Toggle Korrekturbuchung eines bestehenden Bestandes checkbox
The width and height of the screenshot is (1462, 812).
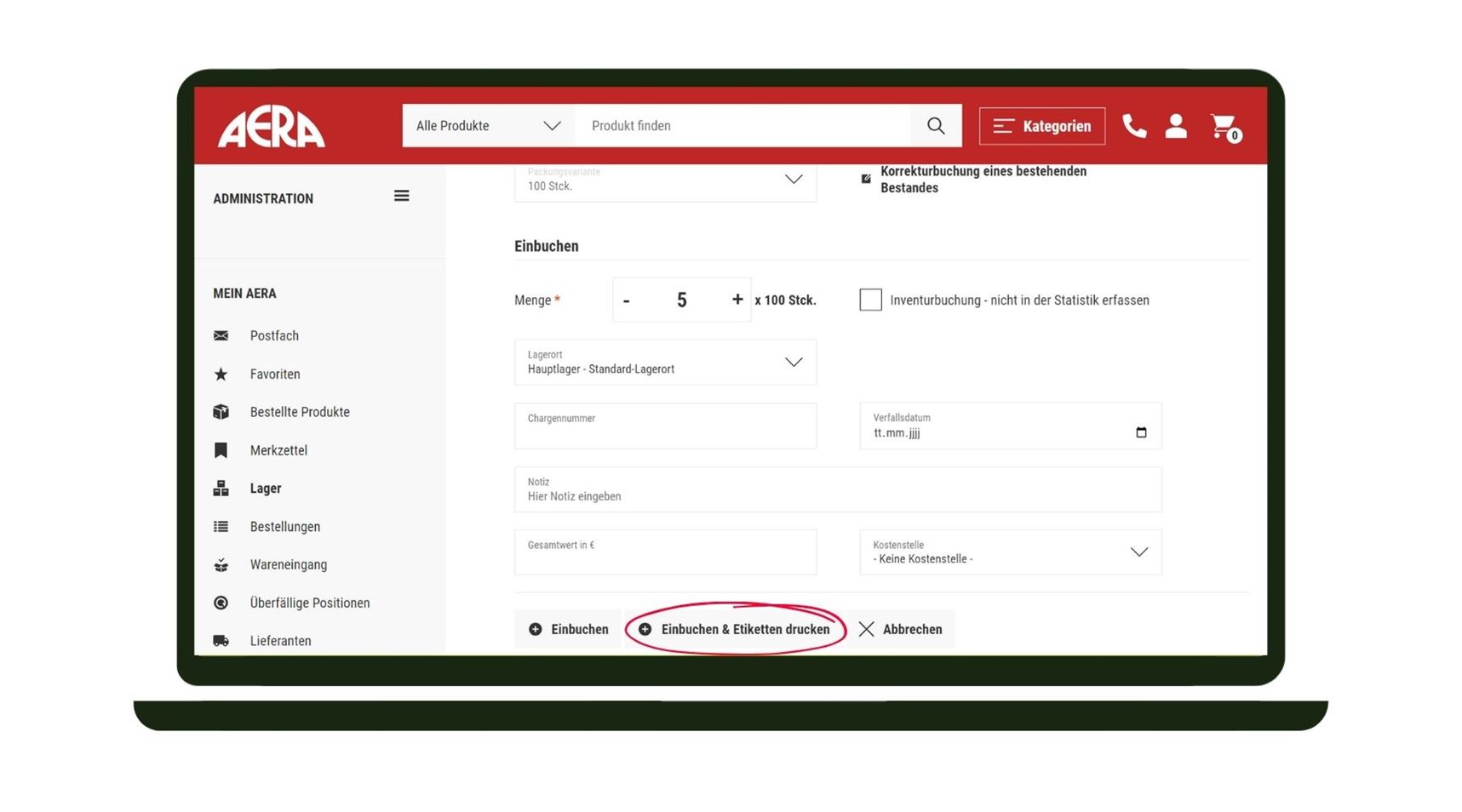coord(866,179)
